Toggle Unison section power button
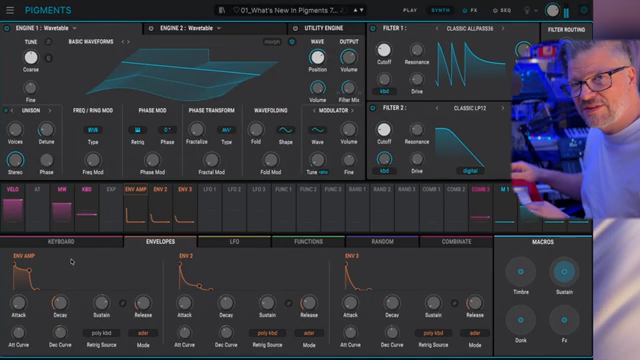 click(x=6, y=110)
